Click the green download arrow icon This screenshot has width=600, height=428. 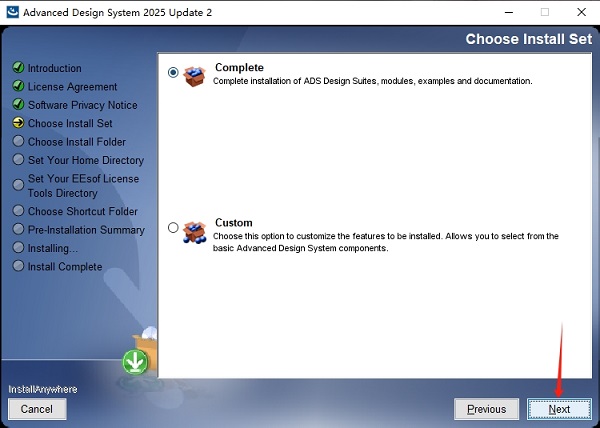point(135,361)
